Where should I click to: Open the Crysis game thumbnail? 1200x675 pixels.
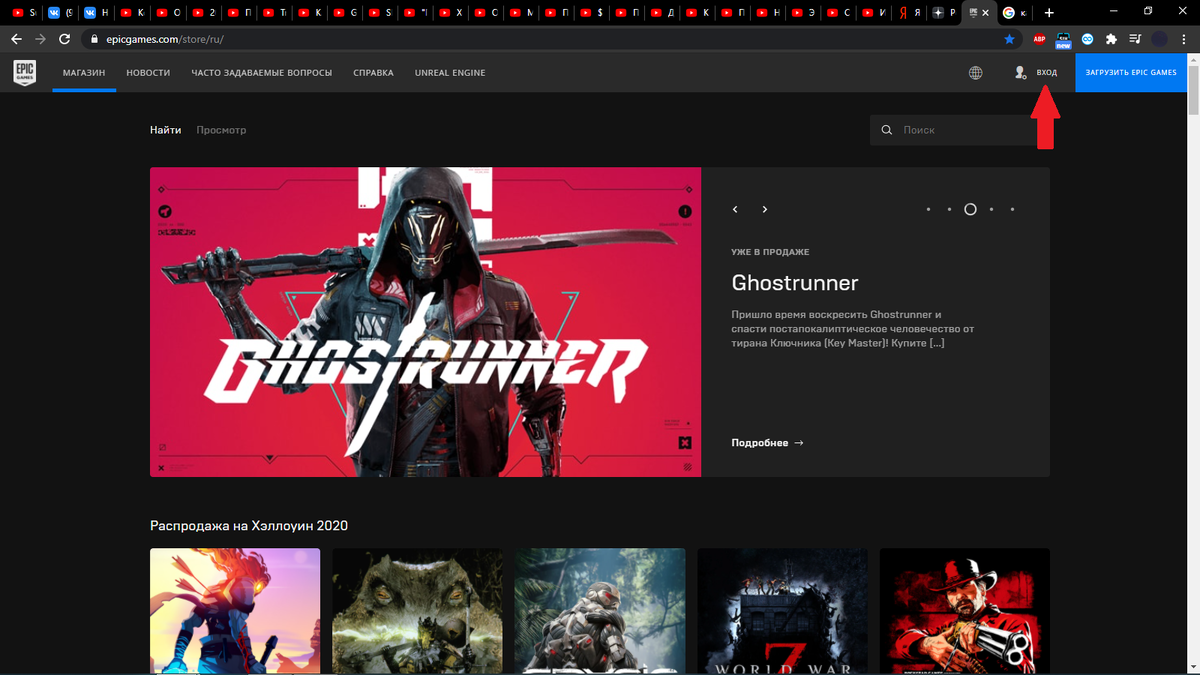(x=600, y=611)
